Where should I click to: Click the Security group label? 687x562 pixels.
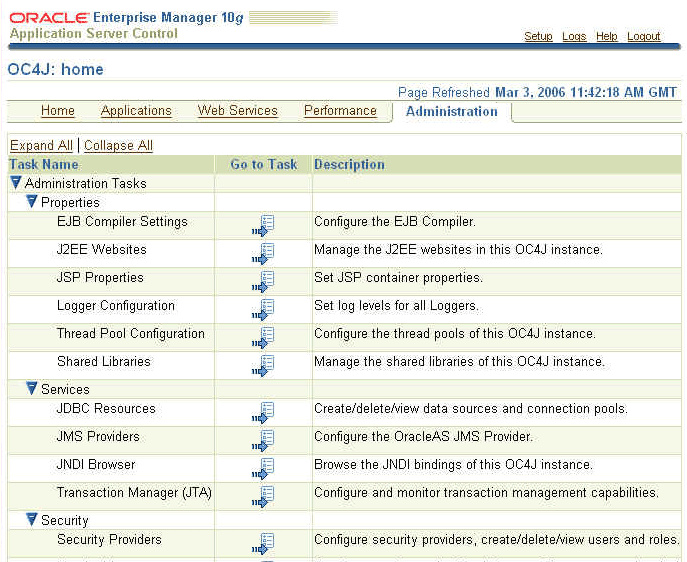pos(65,520)
